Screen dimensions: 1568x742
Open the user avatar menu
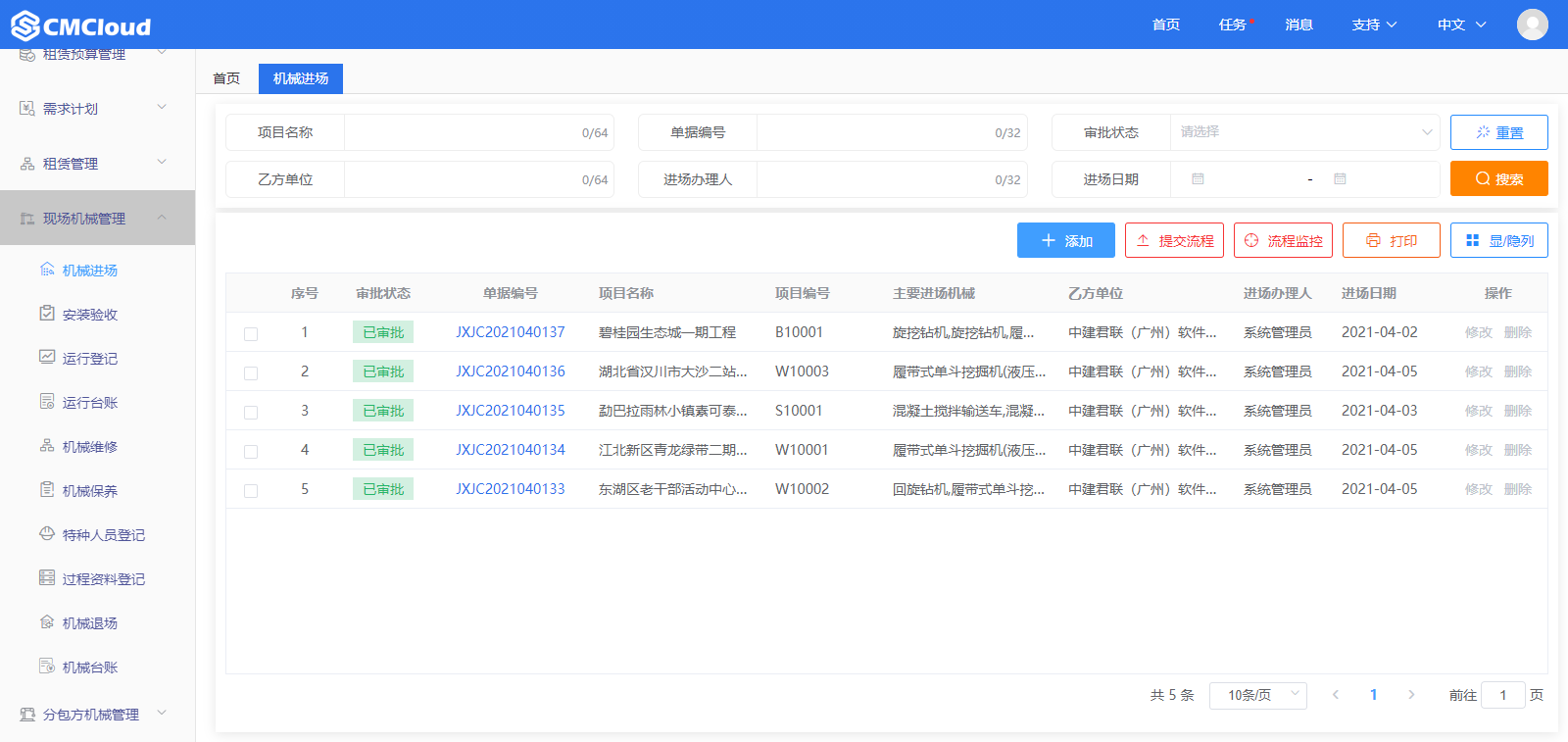[1533, 25]
